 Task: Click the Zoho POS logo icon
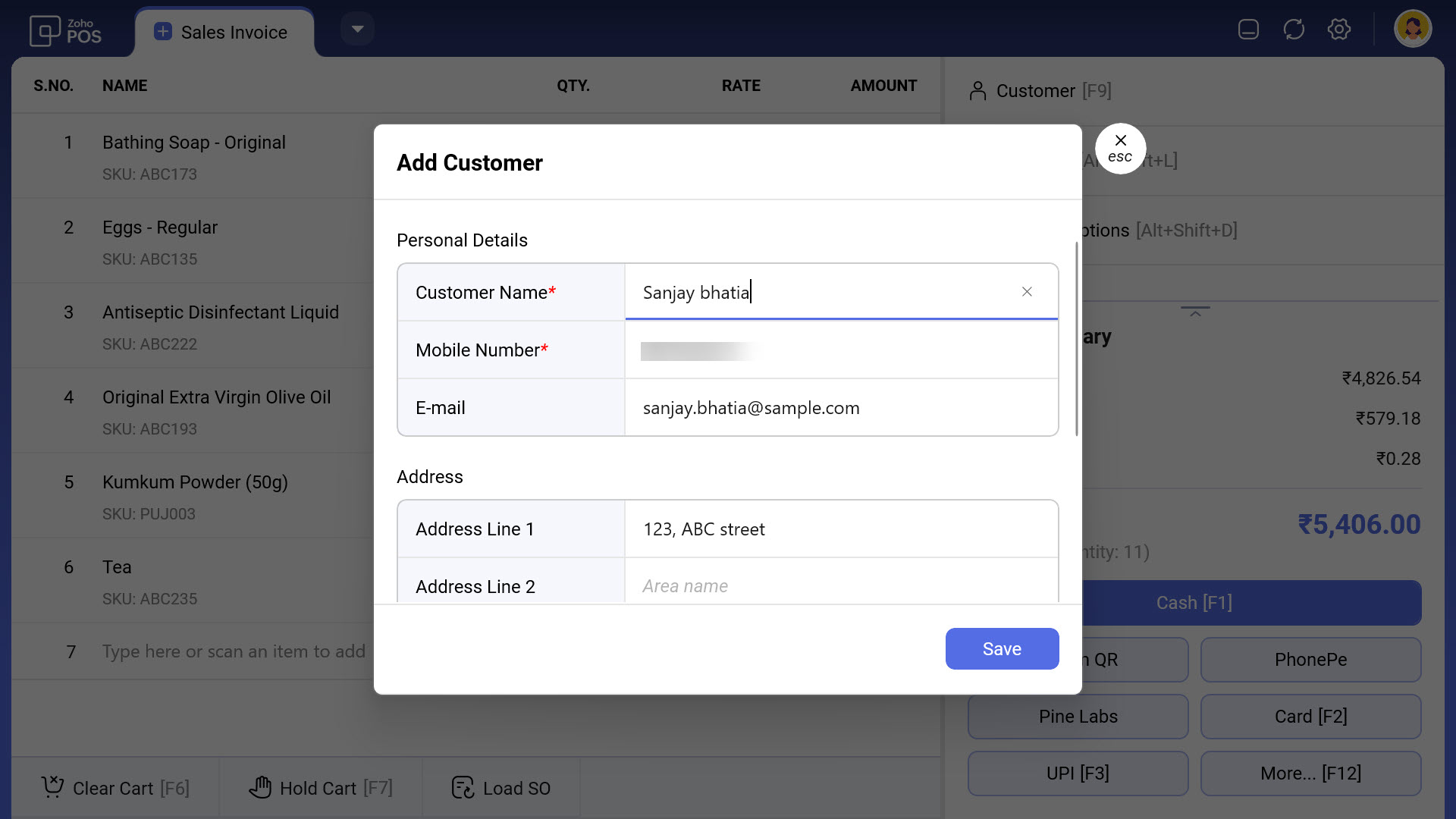(x=44, y=31)
